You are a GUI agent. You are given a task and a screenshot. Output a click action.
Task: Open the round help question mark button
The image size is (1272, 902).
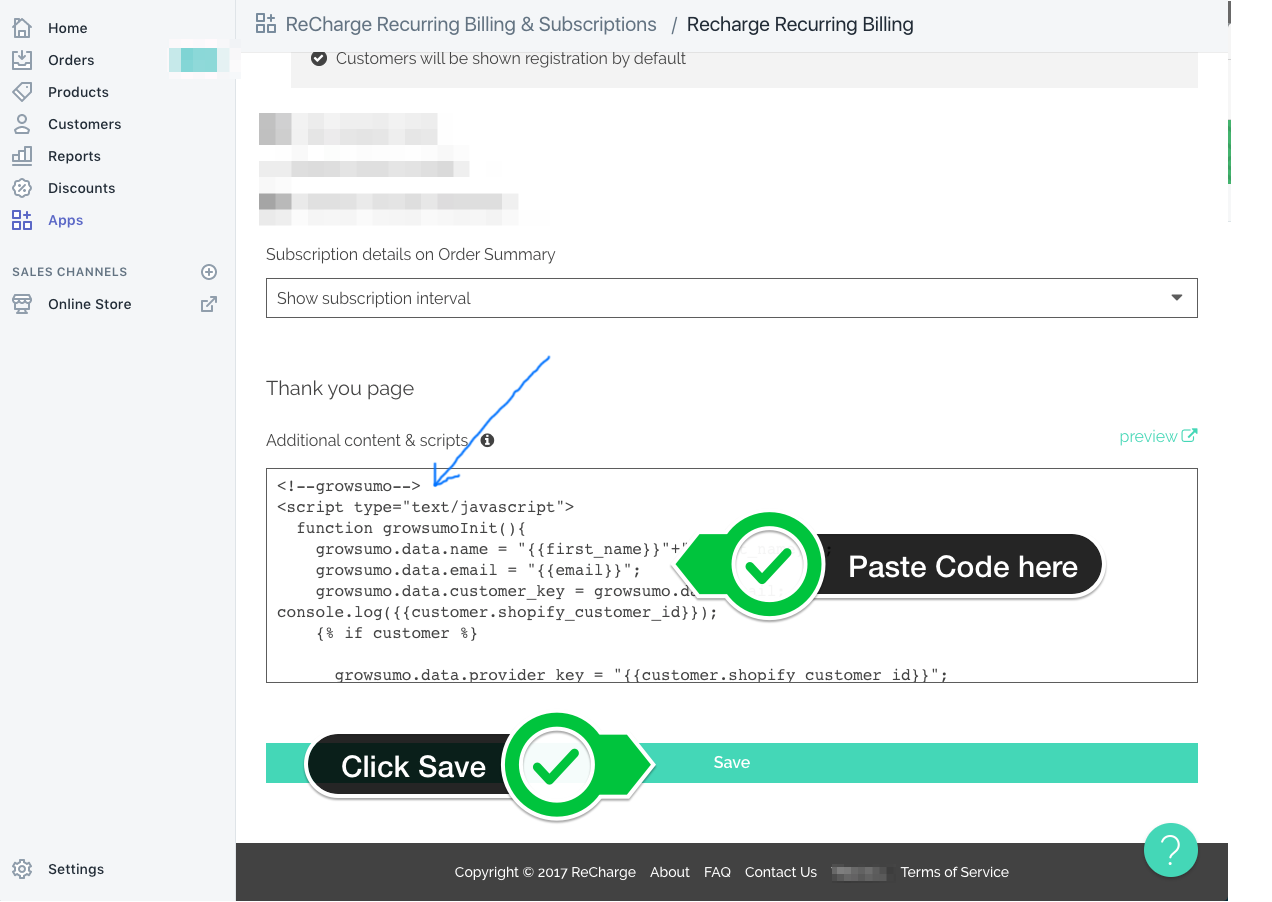(1170, 850)
